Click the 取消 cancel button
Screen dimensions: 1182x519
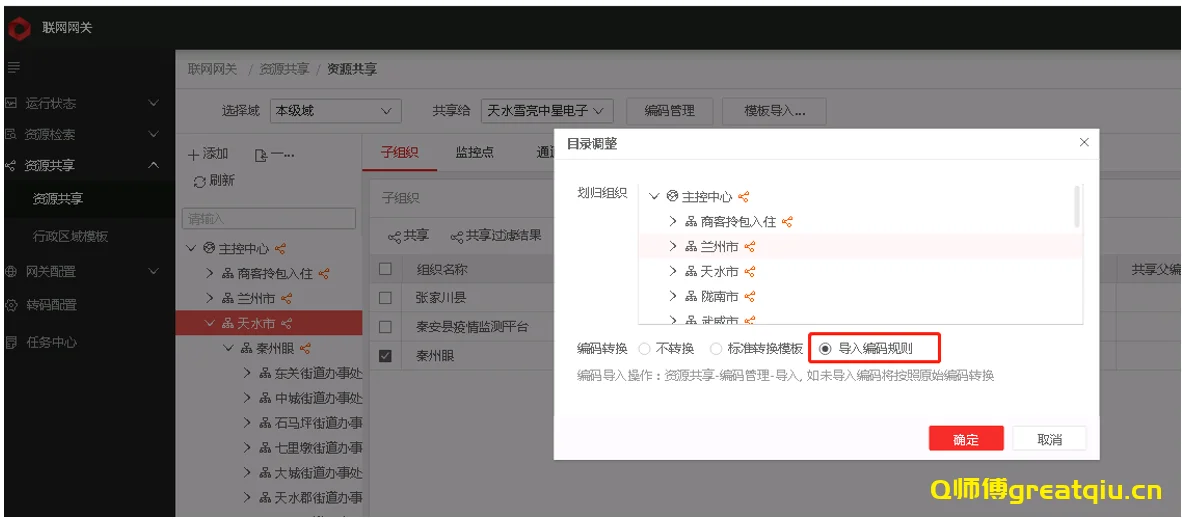(x=1049, y=439)
